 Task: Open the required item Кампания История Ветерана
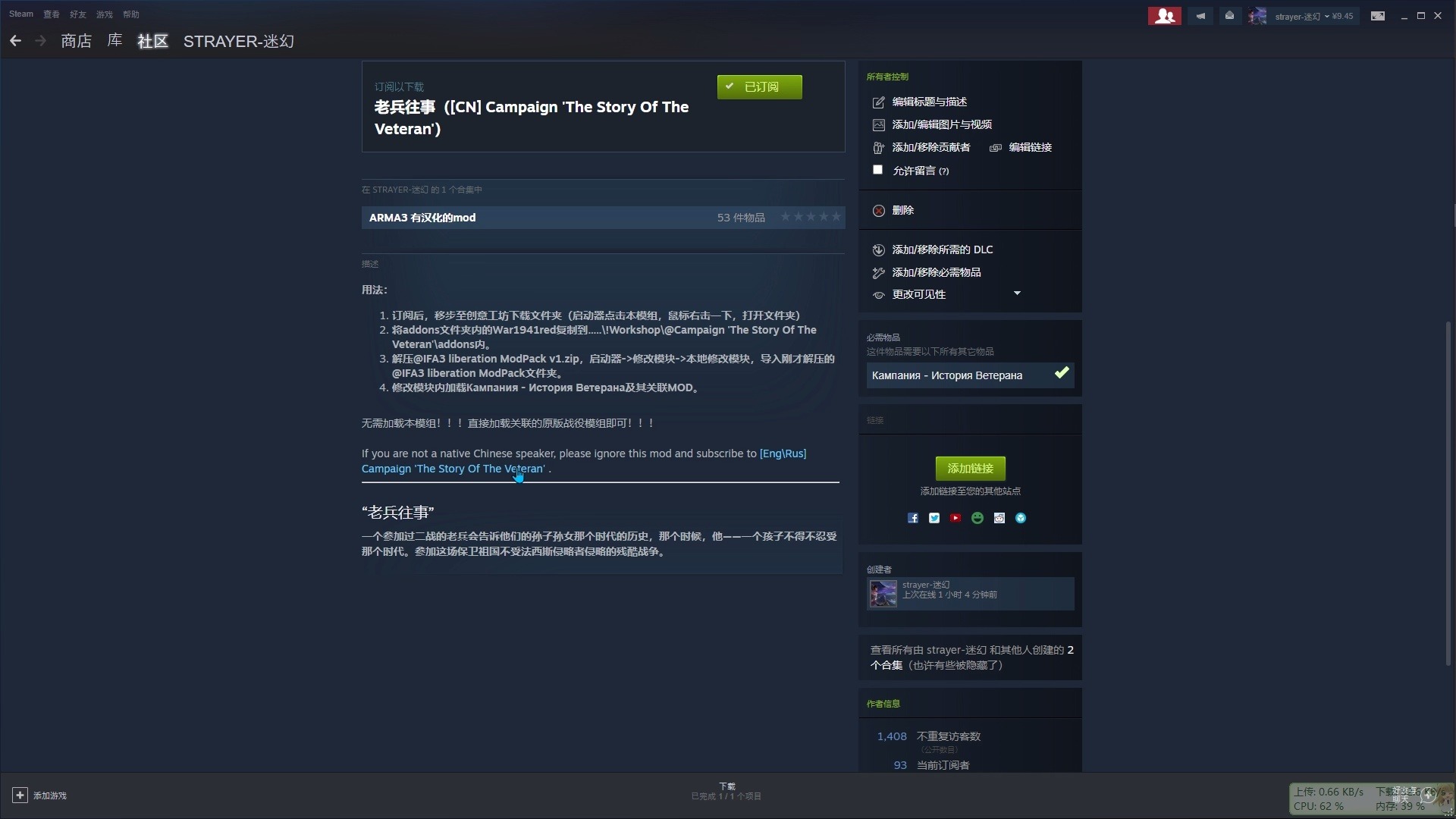click(947, 375)
